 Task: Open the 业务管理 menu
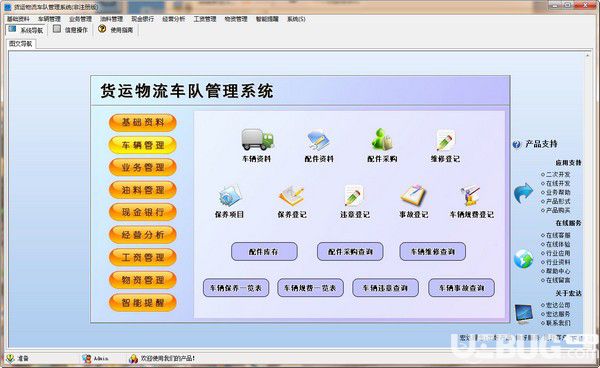(80, 19)
